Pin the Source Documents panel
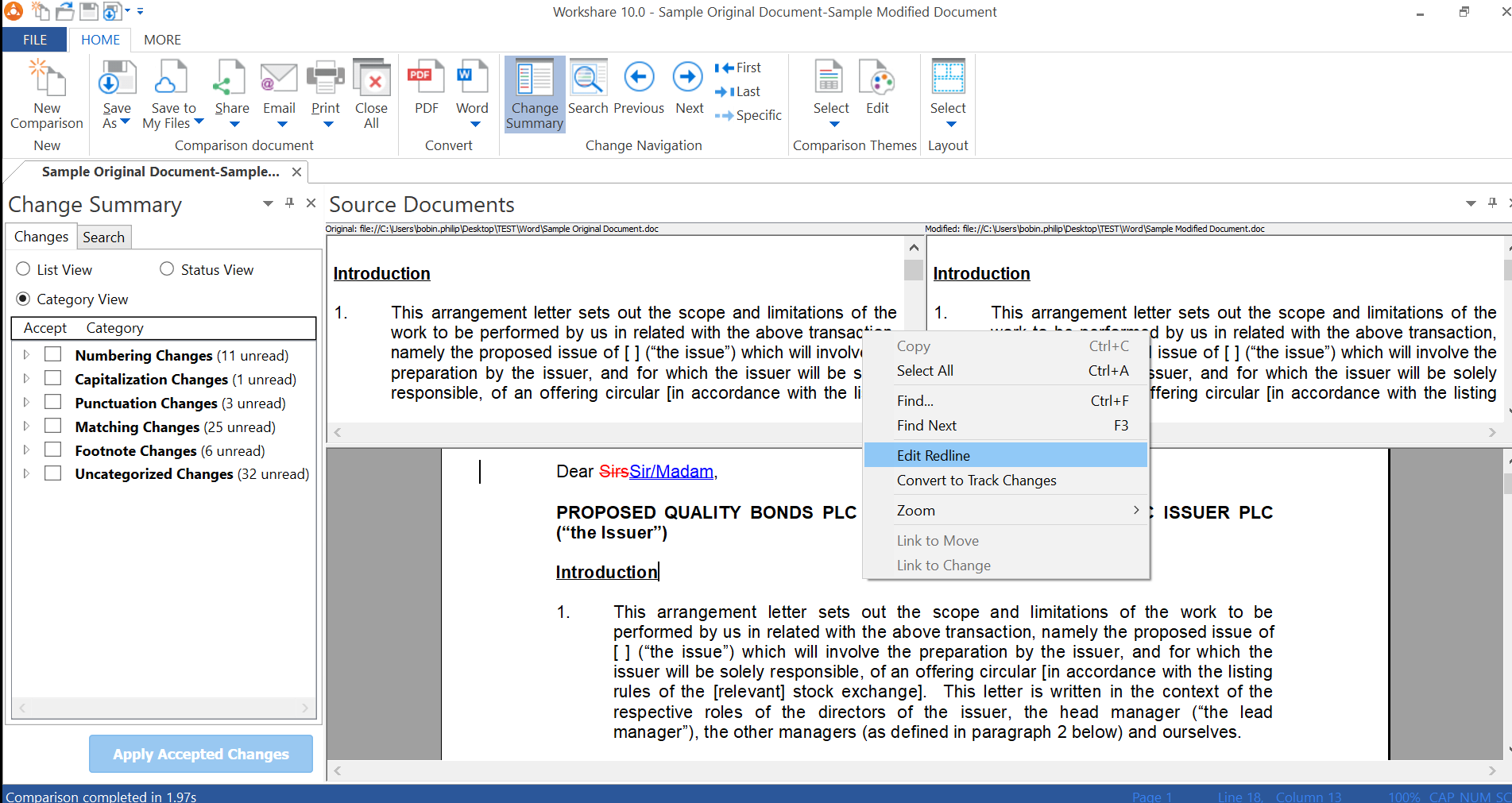This screenshot has height=803, width=1512. coord(1492,203)
